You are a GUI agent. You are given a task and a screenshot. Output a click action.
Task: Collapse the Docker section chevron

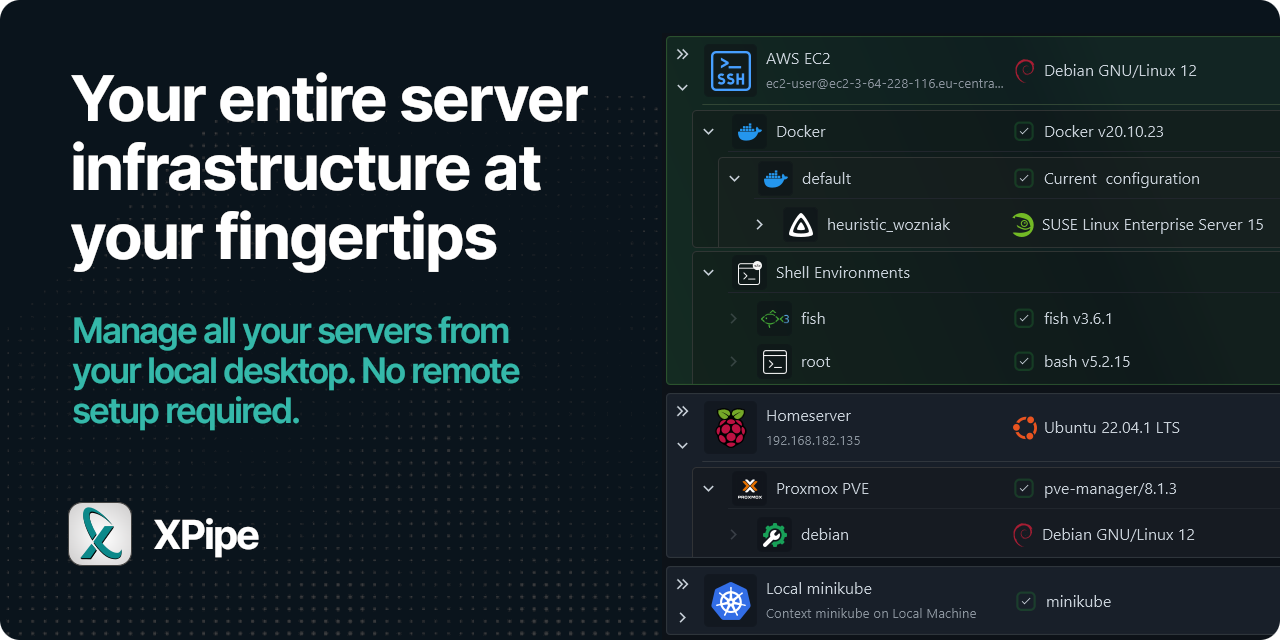point(708,131)
